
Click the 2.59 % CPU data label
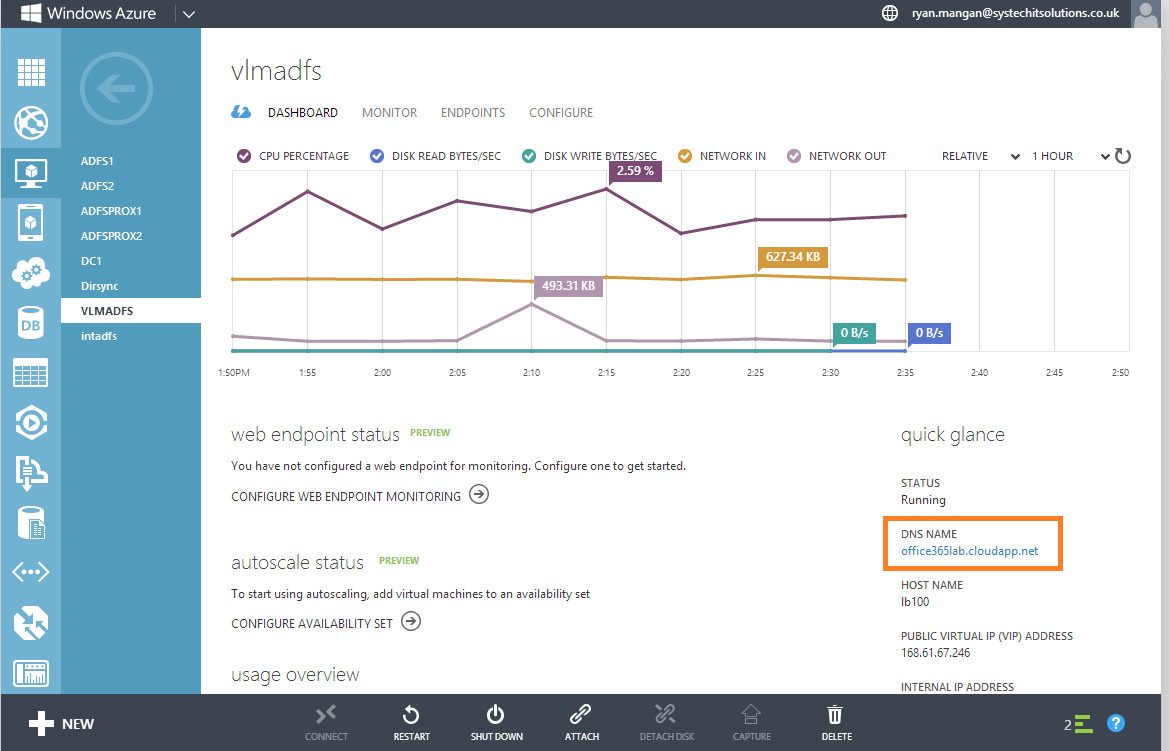pyautogui.click(x=635, y=171)
